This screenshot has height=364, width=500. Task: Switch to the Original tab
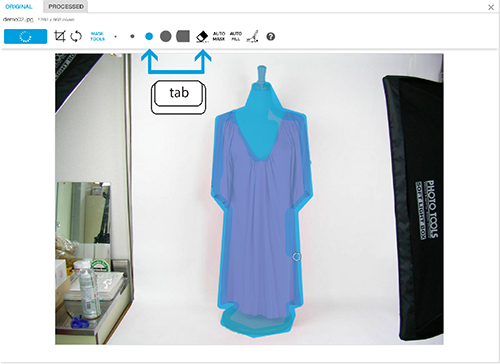[x=19, y=7]
